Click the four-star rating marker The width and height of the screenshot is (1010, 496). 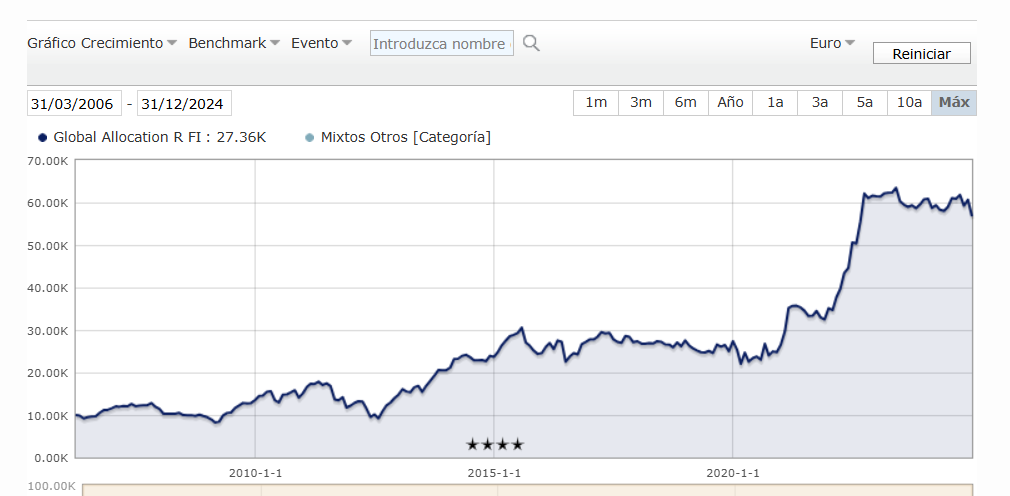495,444
